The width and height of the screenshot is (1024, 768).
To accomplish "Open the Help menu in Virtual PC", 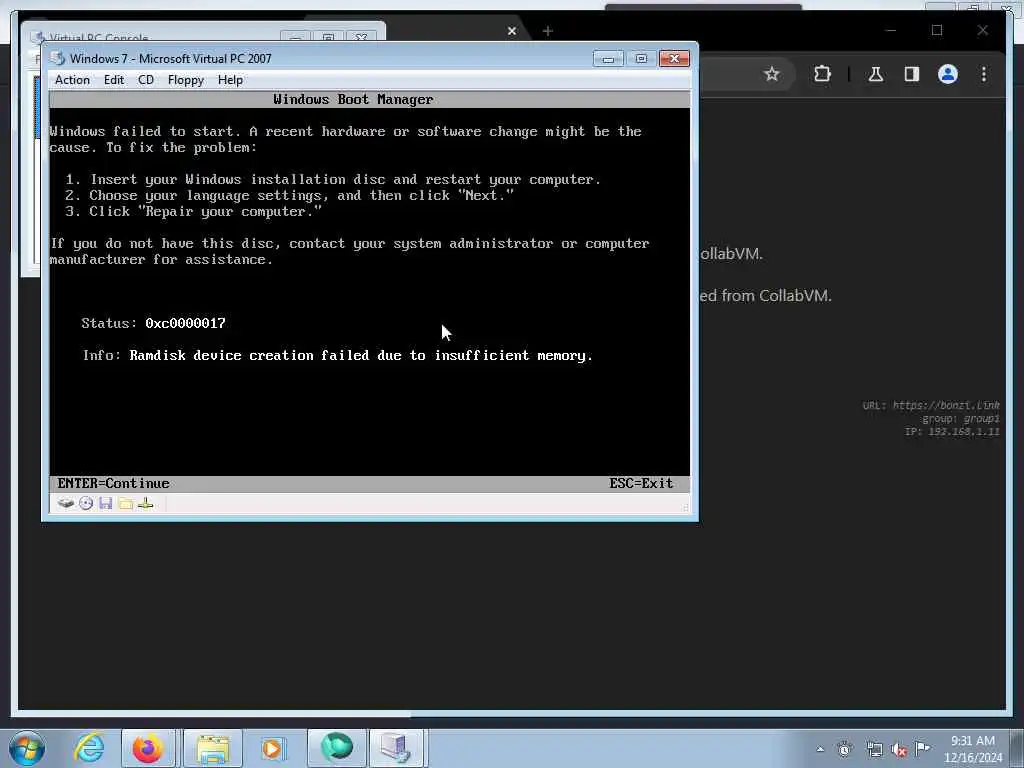I will point(230,80).
